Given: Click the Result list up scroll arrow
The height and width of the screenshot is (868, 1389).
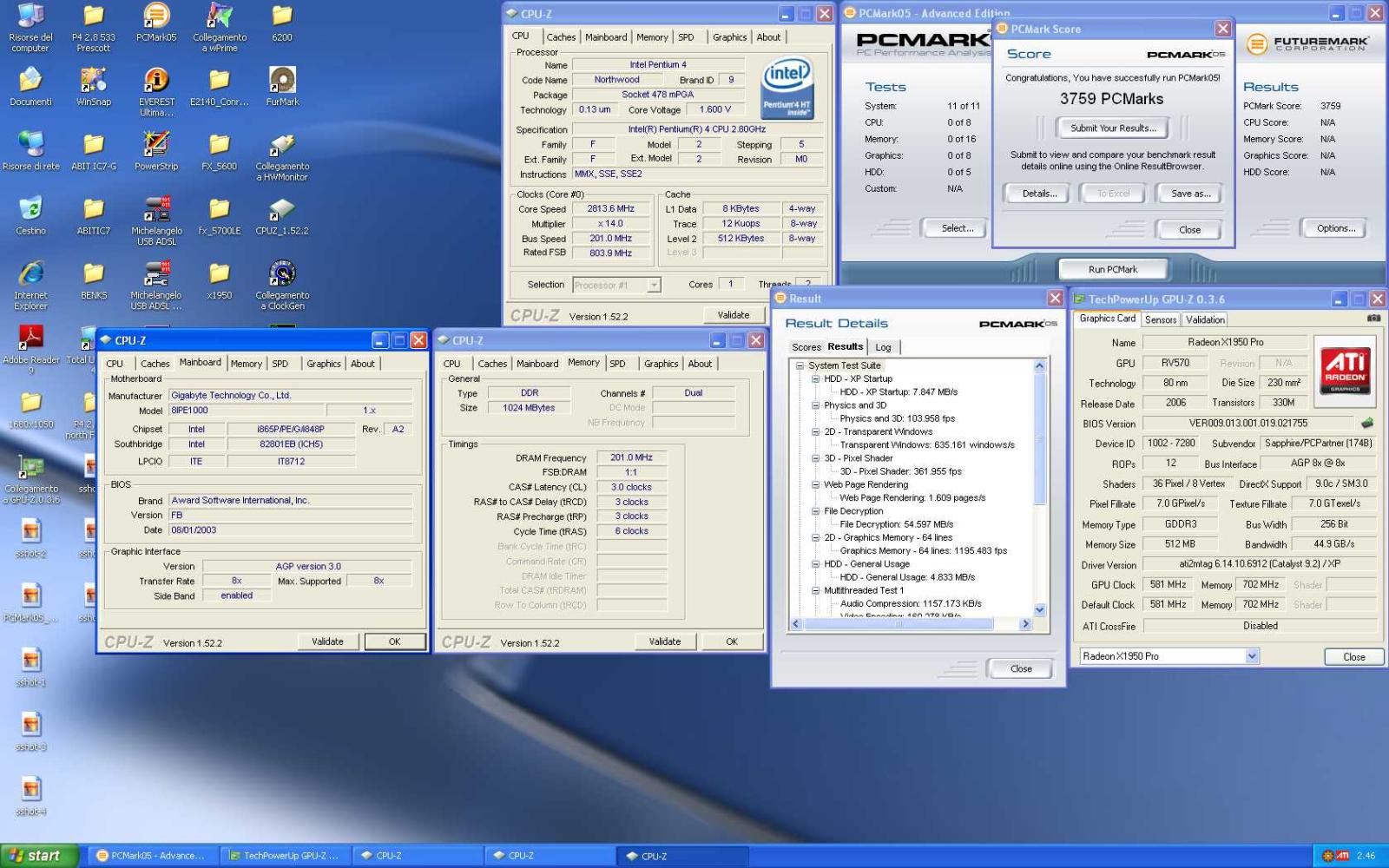Looking at the screenshot, I should (x=1040, y=365).
